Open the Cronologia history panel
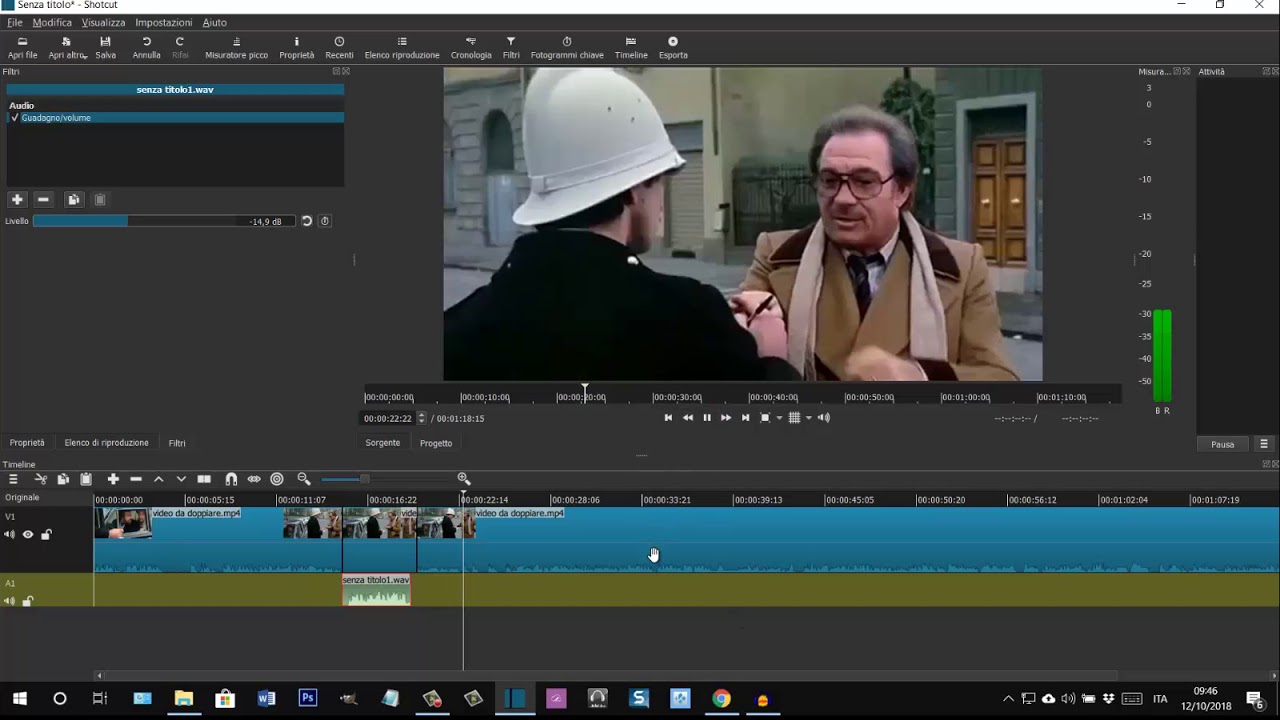The height and width of the screenshot is (720, 1280). pos(471,48)
